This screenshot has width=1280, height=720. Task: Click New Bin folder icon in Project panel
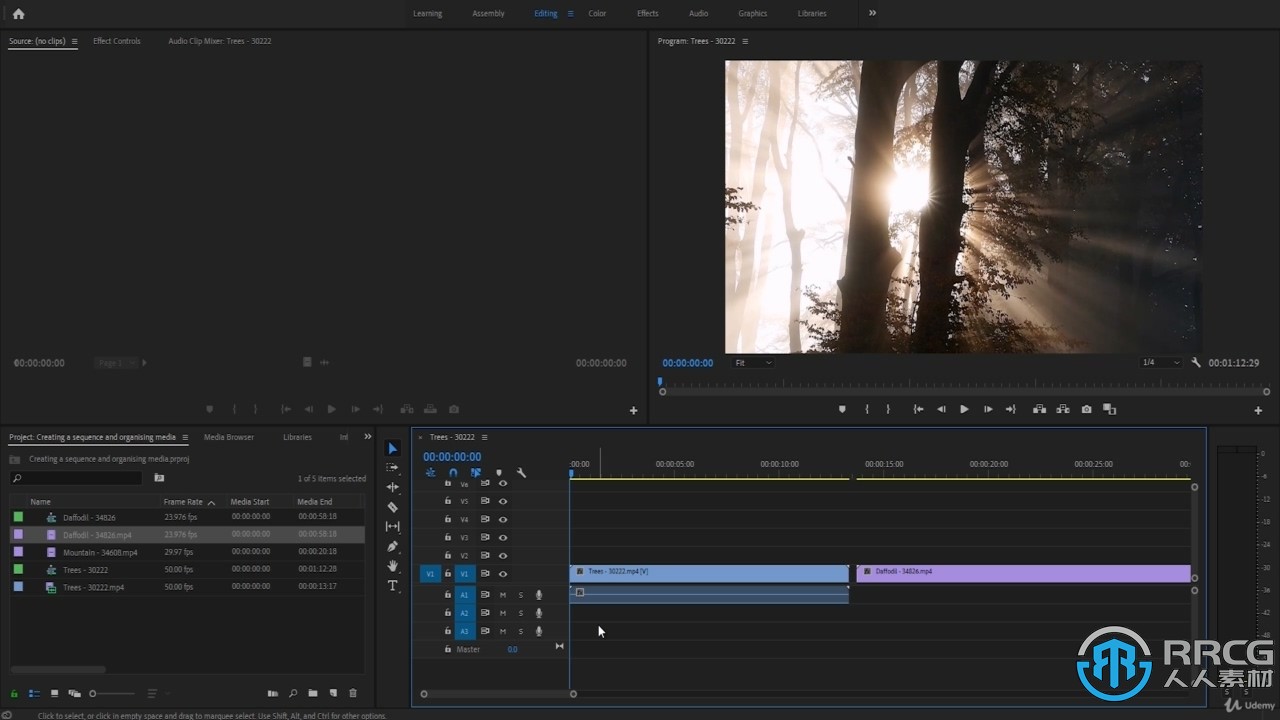click(x=313, y=693)
